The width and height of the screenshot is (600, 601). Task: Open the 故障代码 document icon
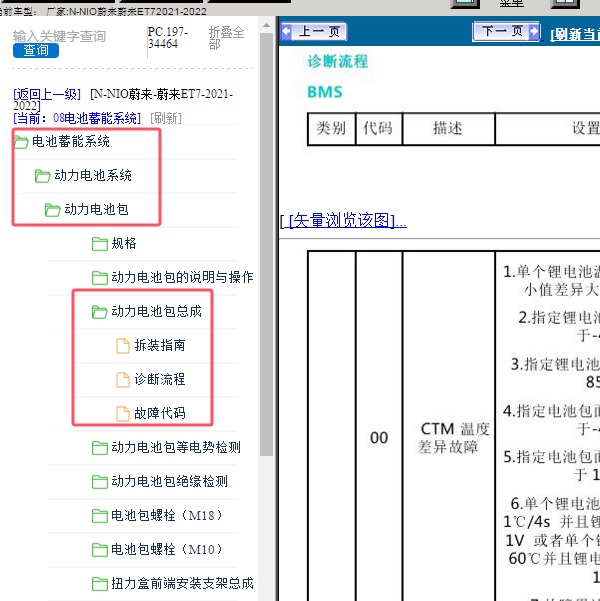click(x=123, y=414)
